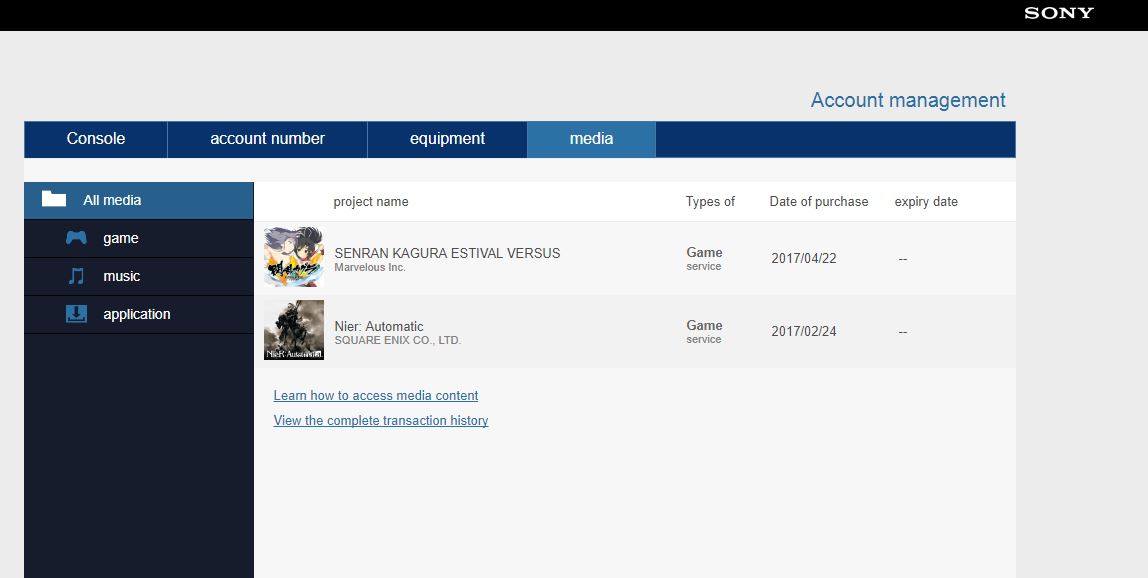Open the Console tab
Screen dimensions: 1148x578
(x=96, y=139)
